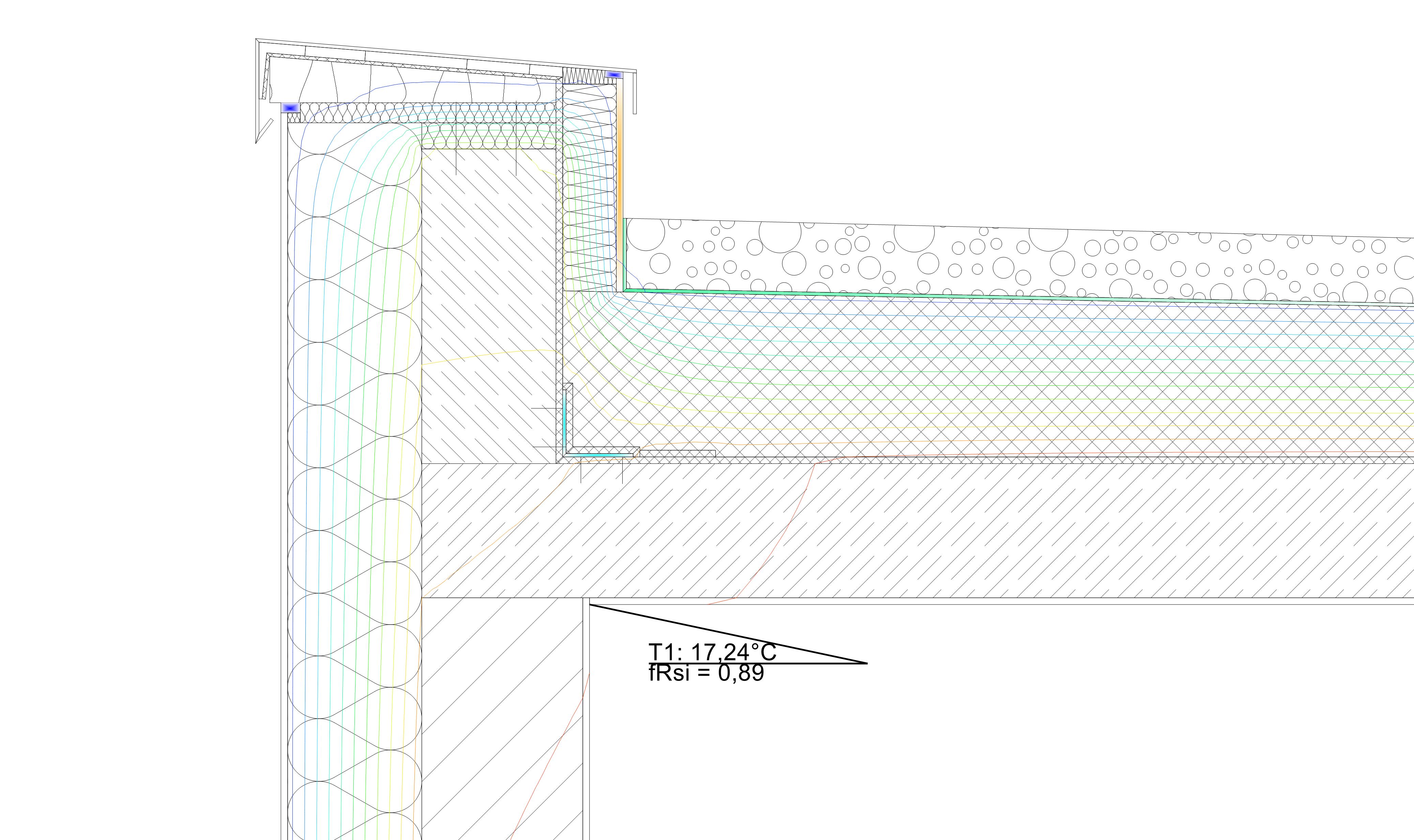Click the fRsi = 0,89 text
The image size is (1414, 840).
706,674
